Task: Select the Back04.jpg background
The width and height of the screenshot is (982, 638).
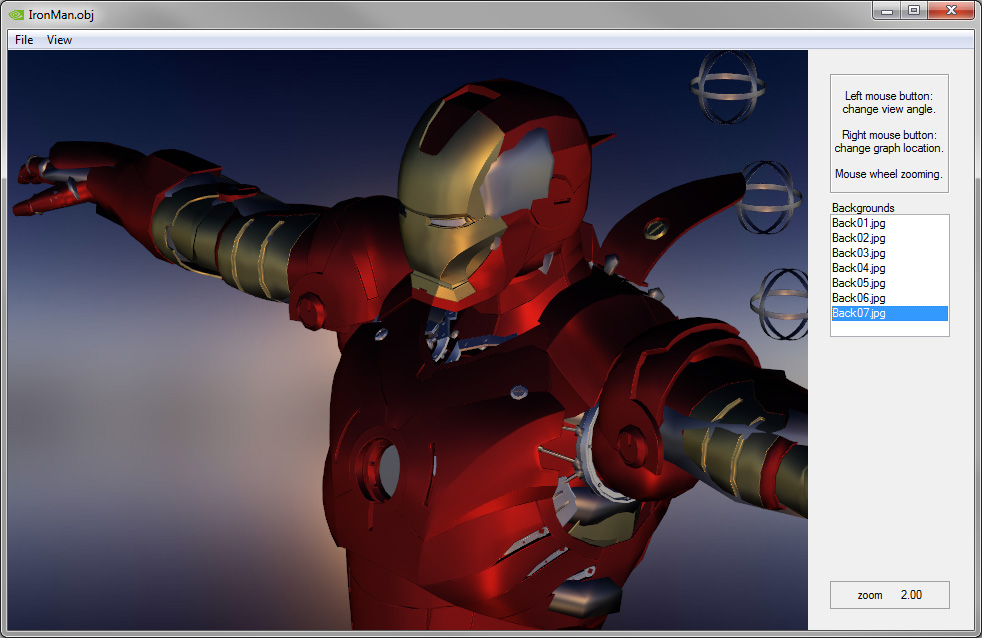Action: click(858, 268)
